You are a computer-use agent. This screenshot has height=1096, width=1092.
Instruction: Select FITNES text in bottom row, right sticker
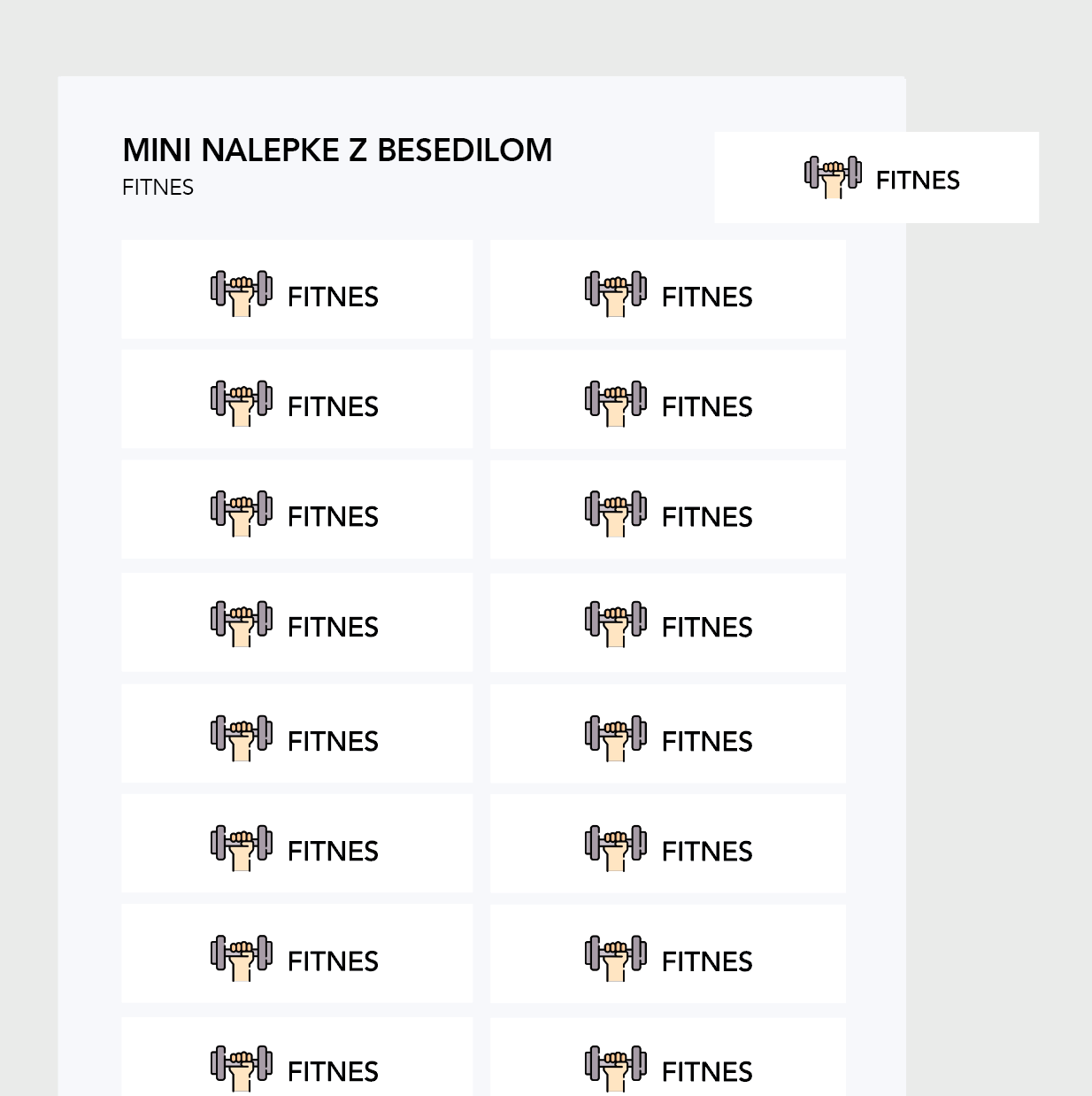(x=707, y=1072)
